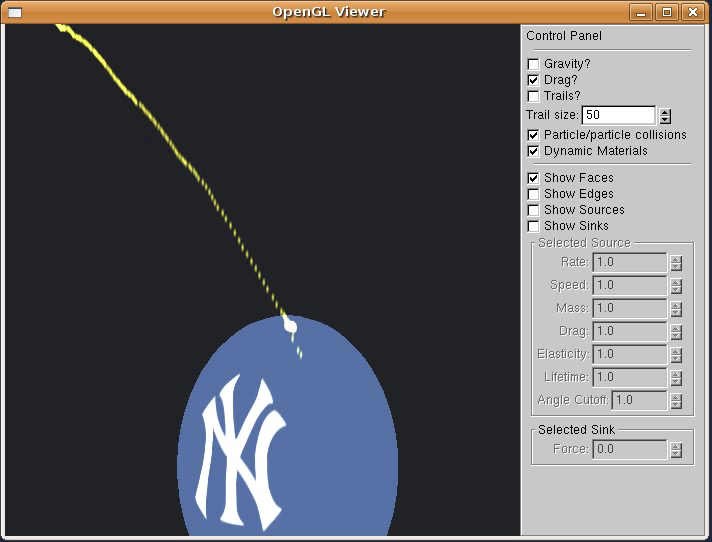Toggle Dynamic Materials checkbox
This screenshot has height=542, width=712.
tap(534, 151)
